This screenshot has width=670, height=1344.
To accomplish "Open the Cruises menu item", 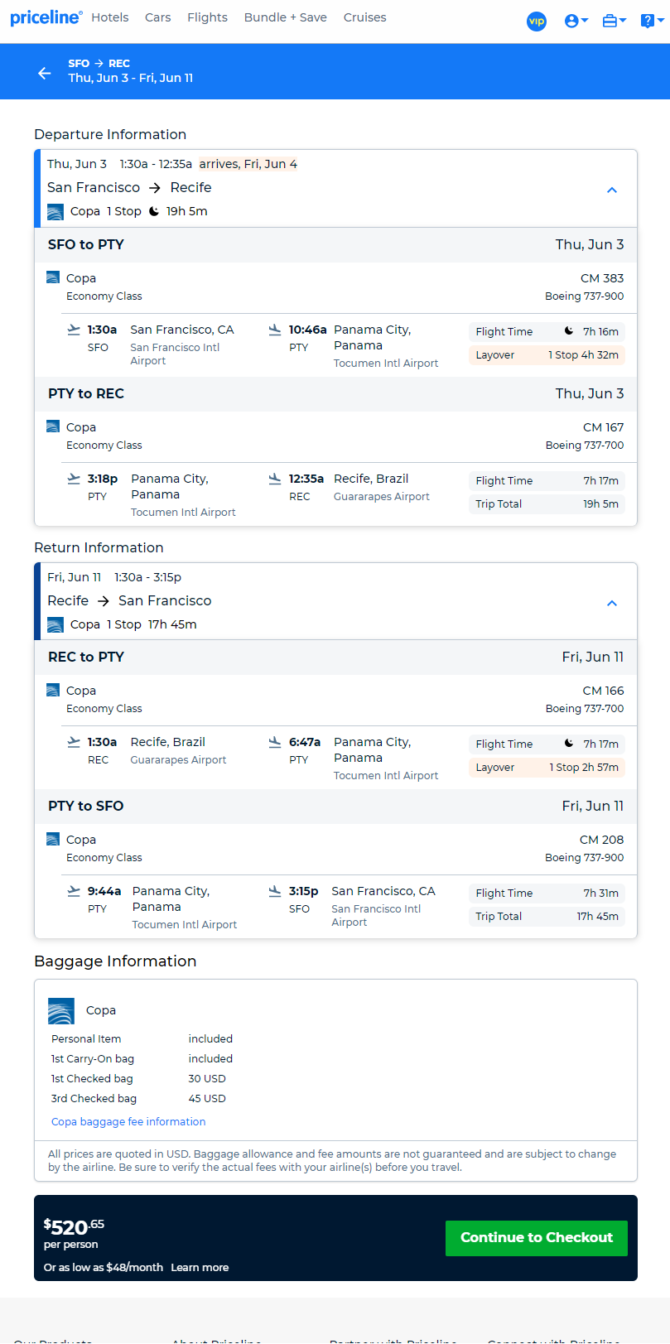I will 365,18.
